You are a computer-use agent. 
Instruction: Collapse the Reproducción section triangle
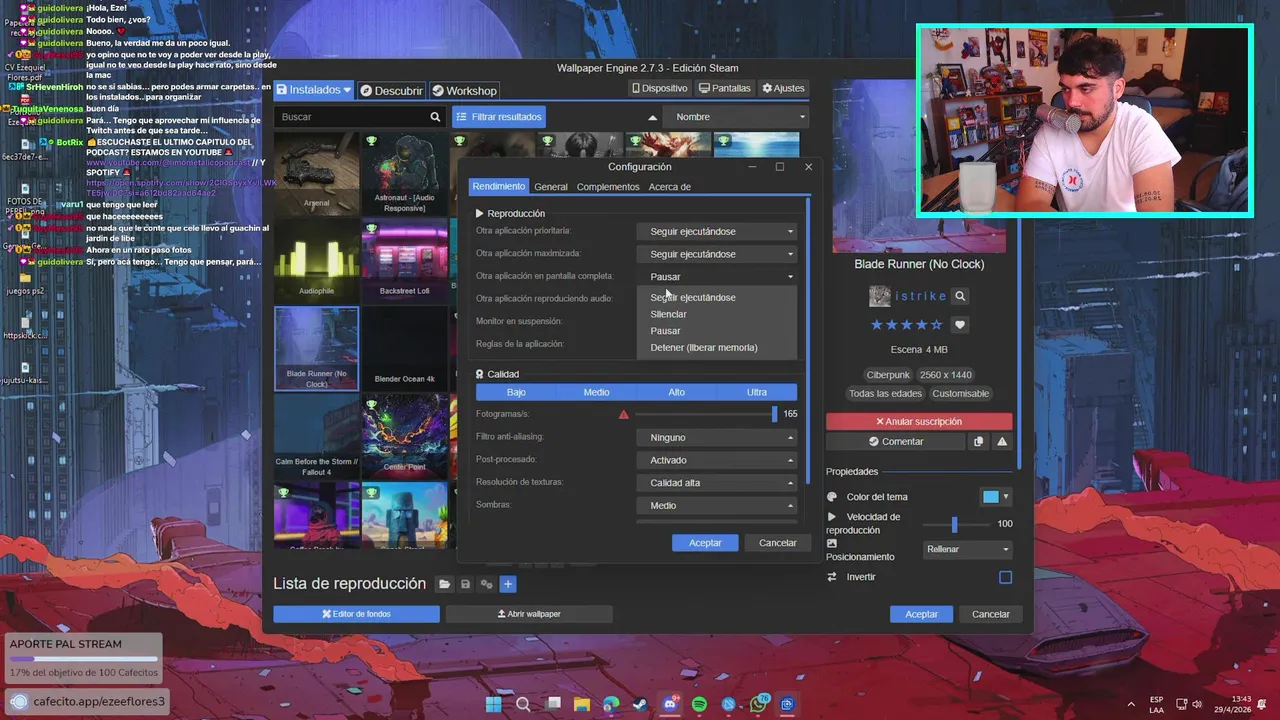tap(480, 213)
